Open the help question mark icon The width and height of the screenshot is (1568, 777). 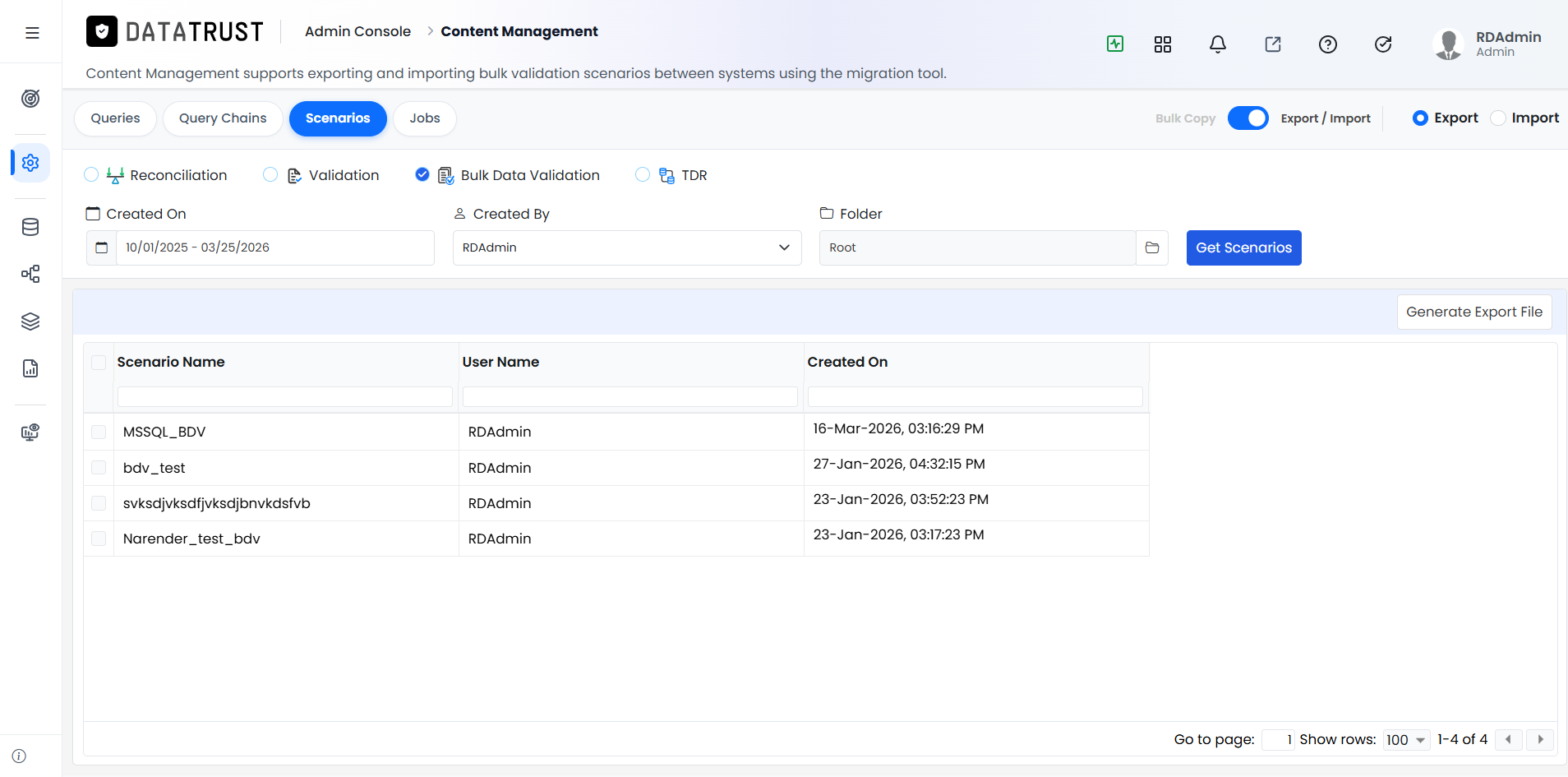click(1328, 44)
